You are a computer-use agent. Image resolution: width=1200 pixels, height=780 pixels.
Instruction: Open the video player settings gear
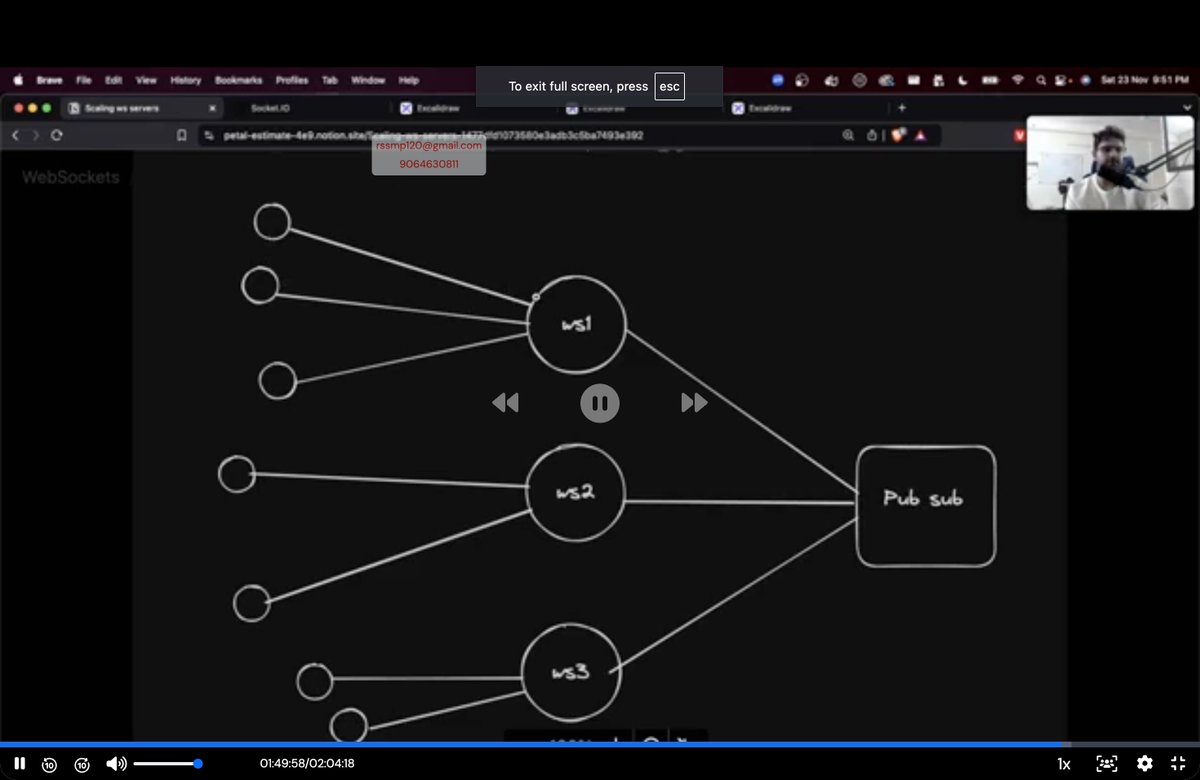click(1144, 763)
